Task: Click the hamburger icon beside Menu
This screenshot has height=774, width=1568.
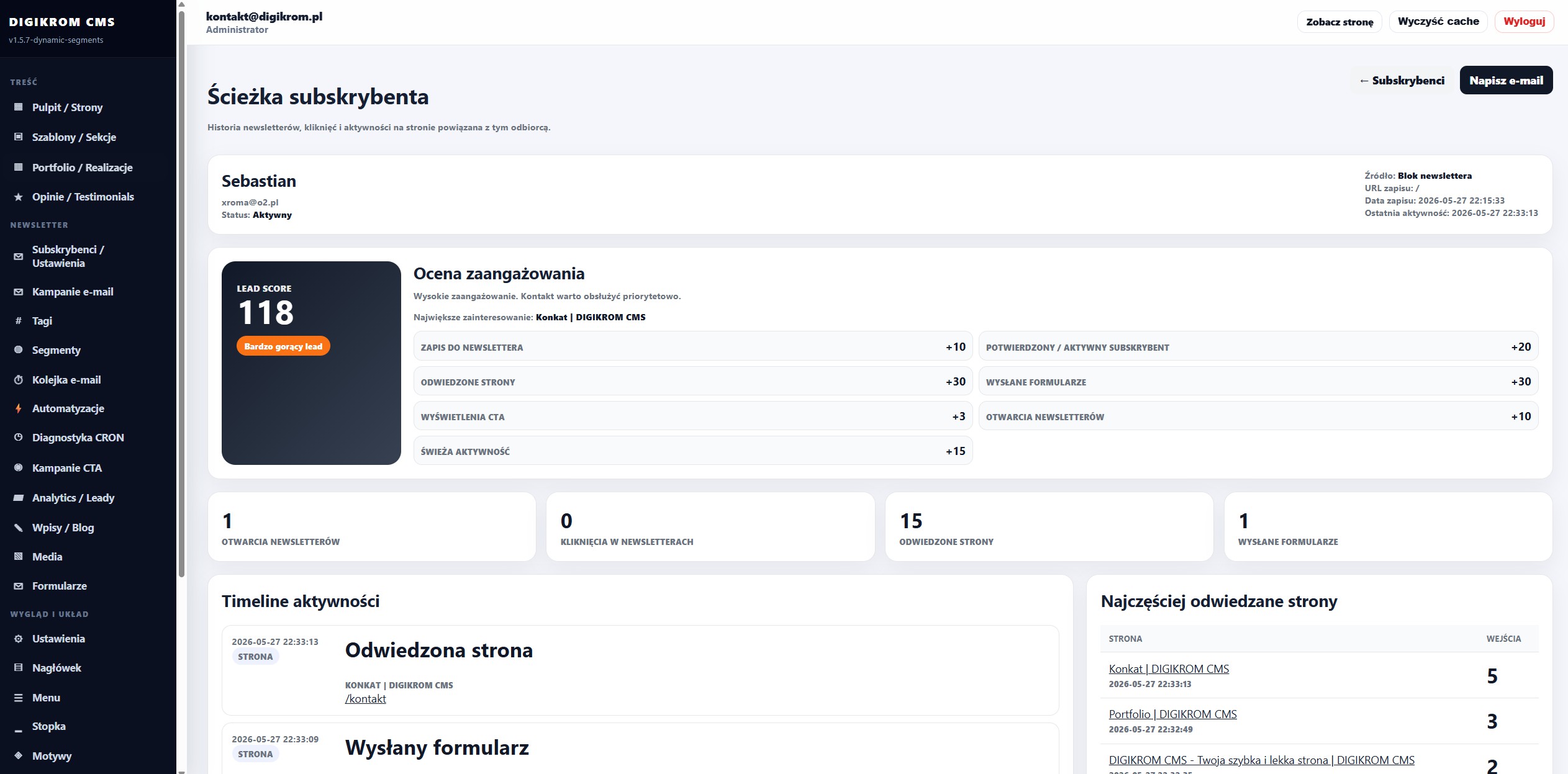Action: 19,698
